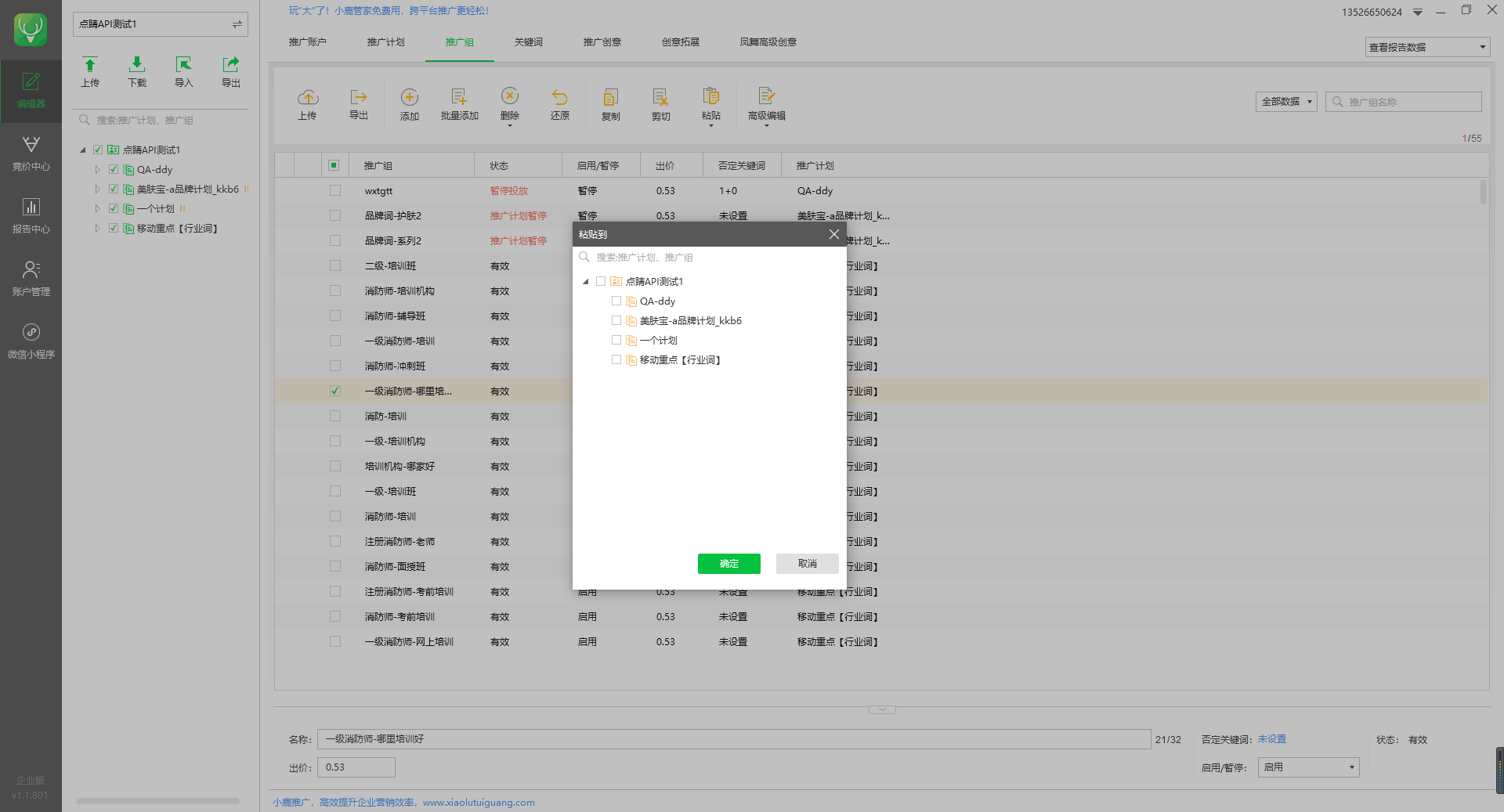
Task: Click the 导入 import icon
Action: [x=183, y=71]
